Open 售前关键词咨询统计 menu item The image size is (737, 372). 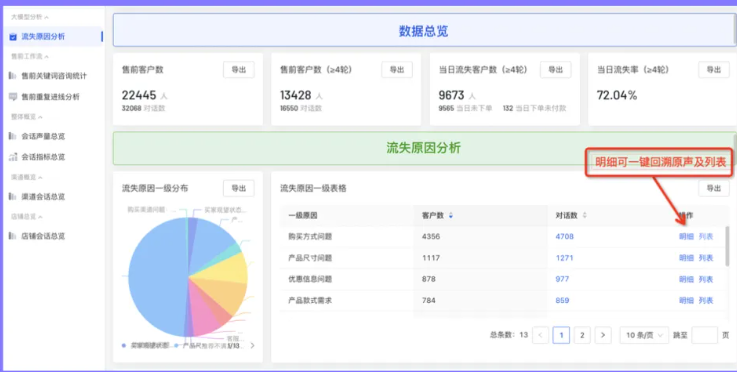(x=53, y=76)
